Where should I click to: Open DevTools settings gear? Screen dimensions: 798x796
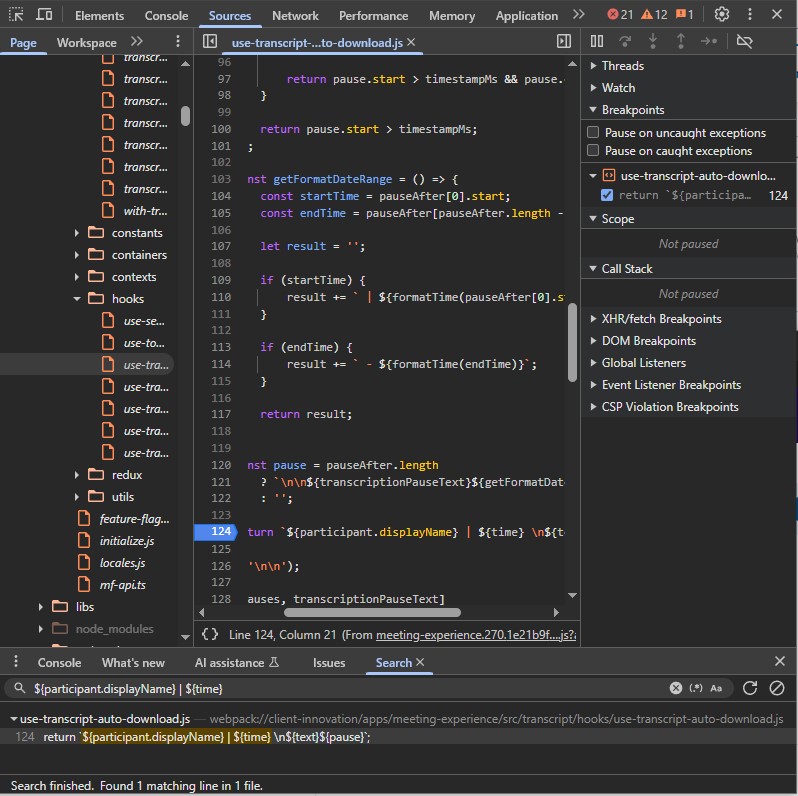(721, 15)
